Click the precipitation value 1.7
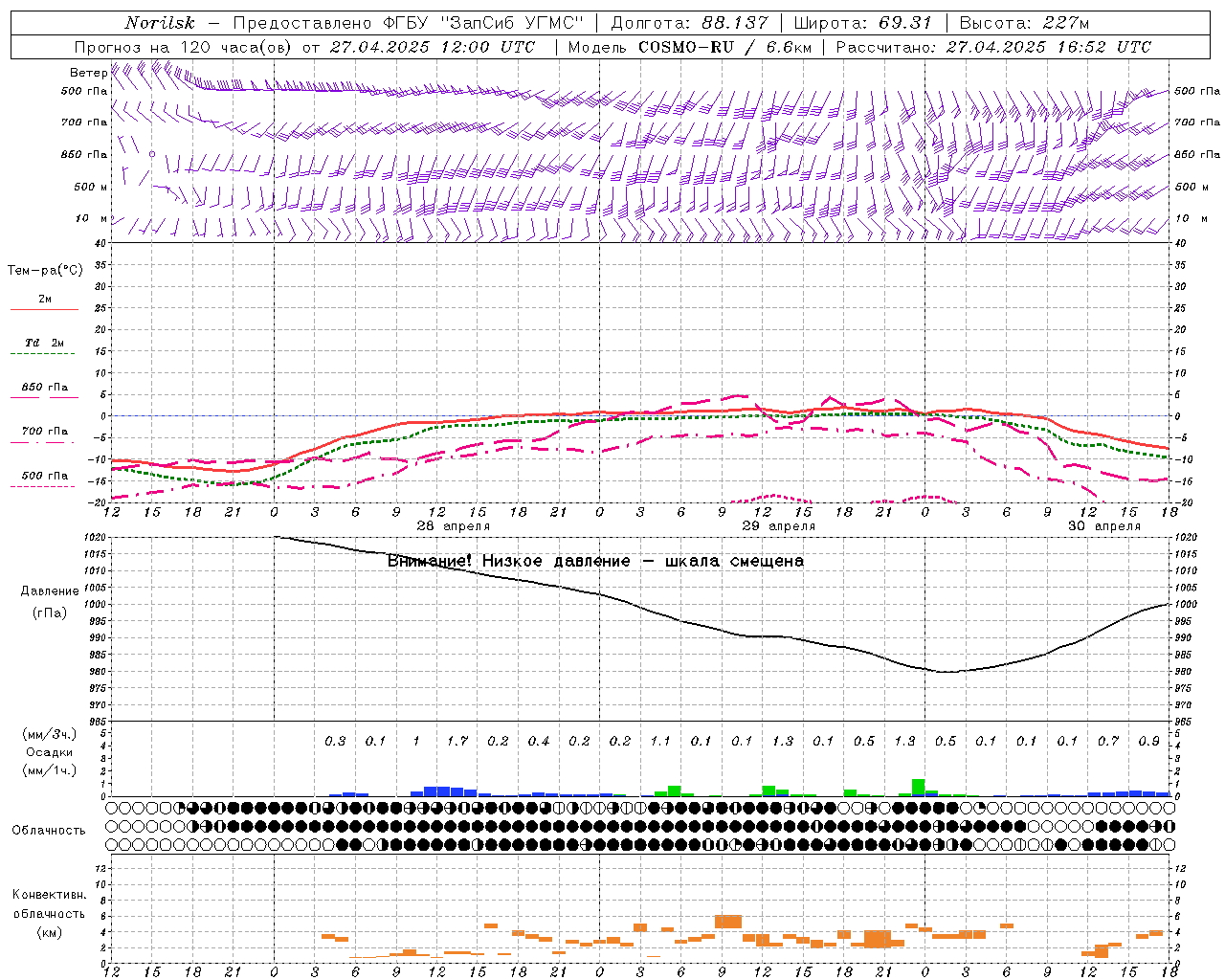Screen dimensions: 1225x980 pyautogui.click(x=457, y=741)
